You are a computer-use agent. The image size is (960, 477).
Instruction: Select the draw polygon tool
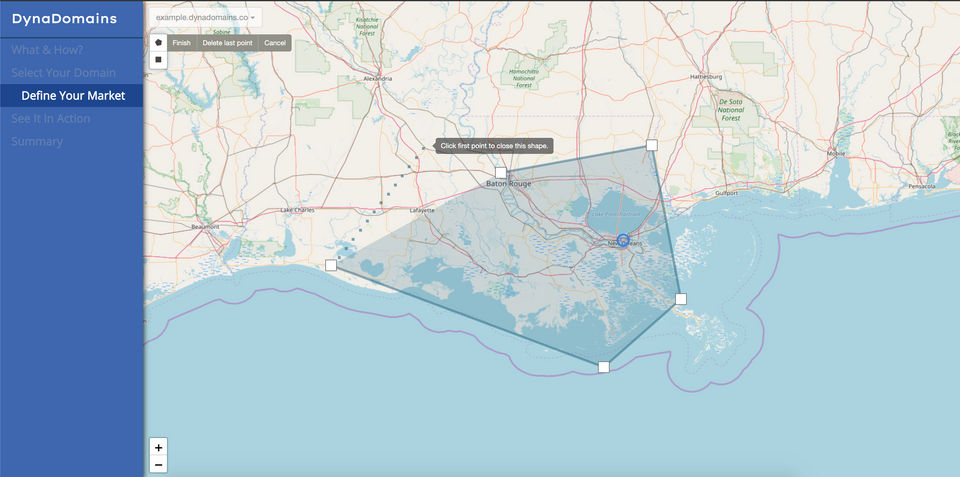[159, 43]
